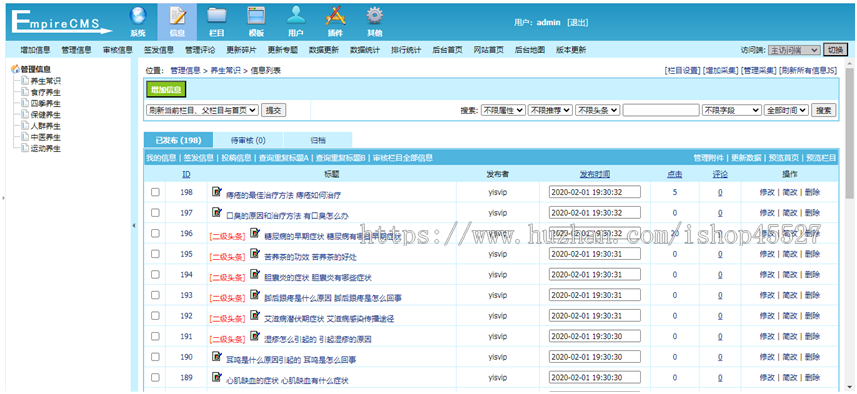
Task: Open 查询重复标题A link
Action: pos(284,158)
